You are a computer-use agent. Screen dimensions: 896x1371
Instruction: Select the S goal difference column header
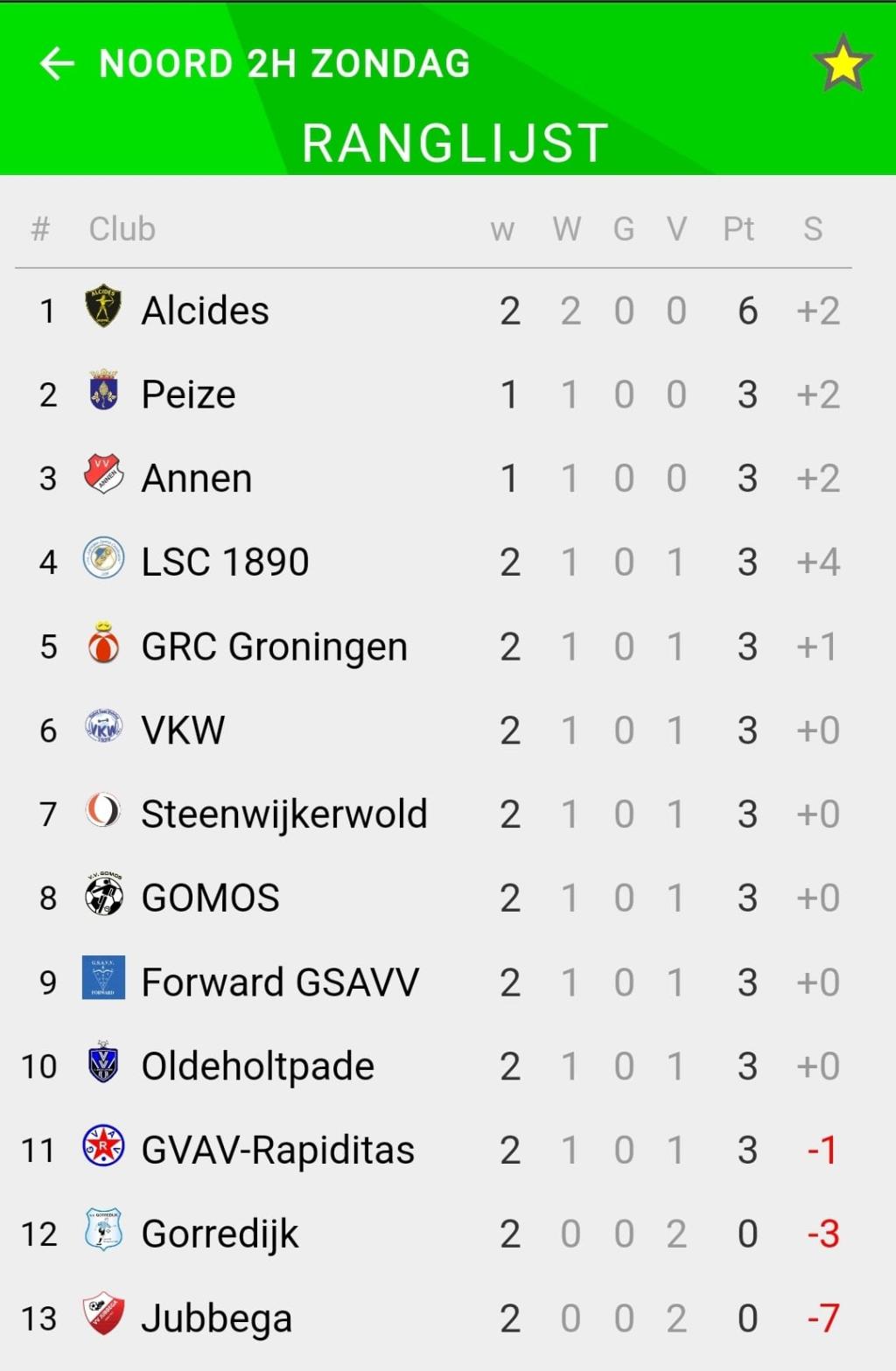point(813,228)
